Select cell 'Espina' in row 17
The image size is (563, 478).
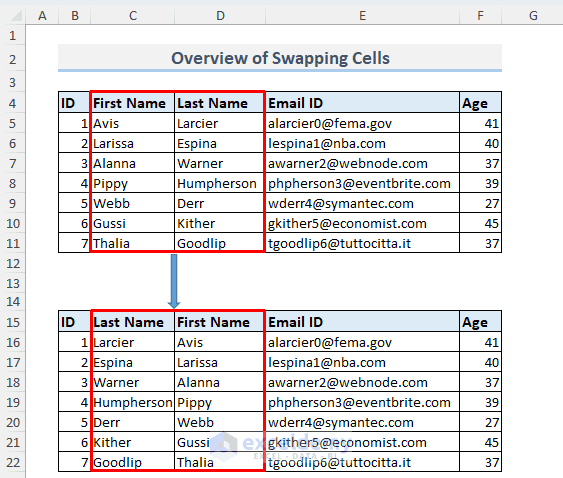pyautogui.click(x=132, y=362)
